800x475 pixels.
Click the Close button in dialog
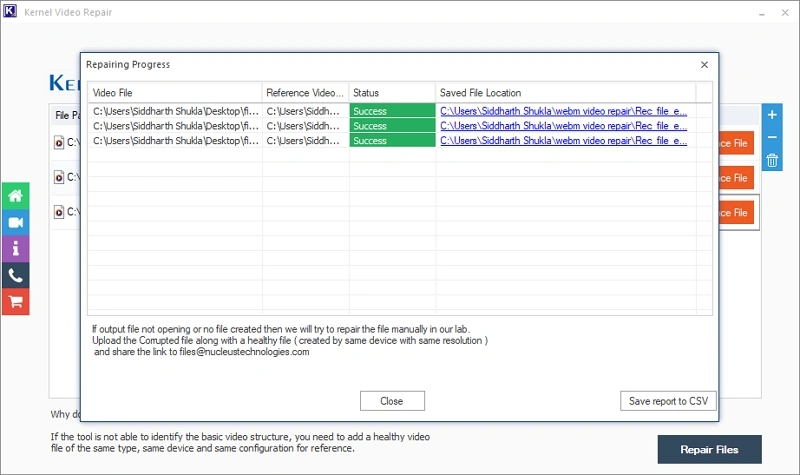(392, 401)
